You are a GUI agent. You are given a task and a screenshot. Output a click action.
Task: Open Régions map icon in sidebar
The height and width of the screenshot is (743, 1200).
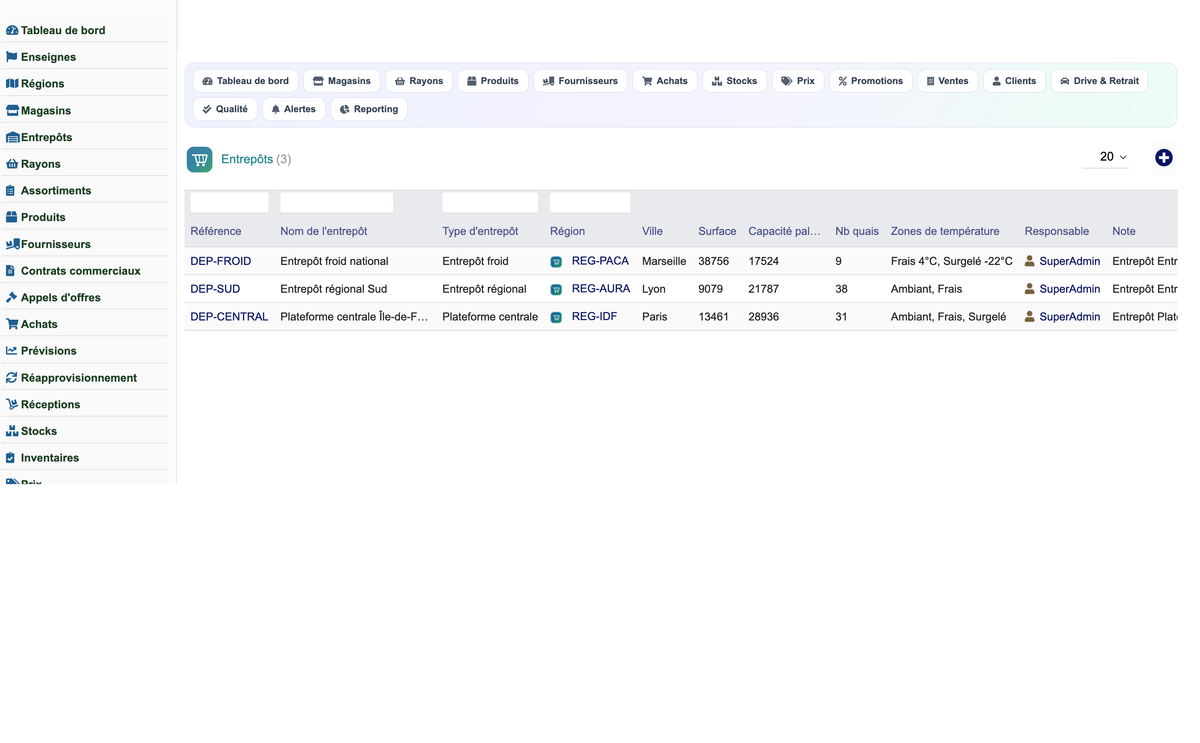[x=12, y=84]
